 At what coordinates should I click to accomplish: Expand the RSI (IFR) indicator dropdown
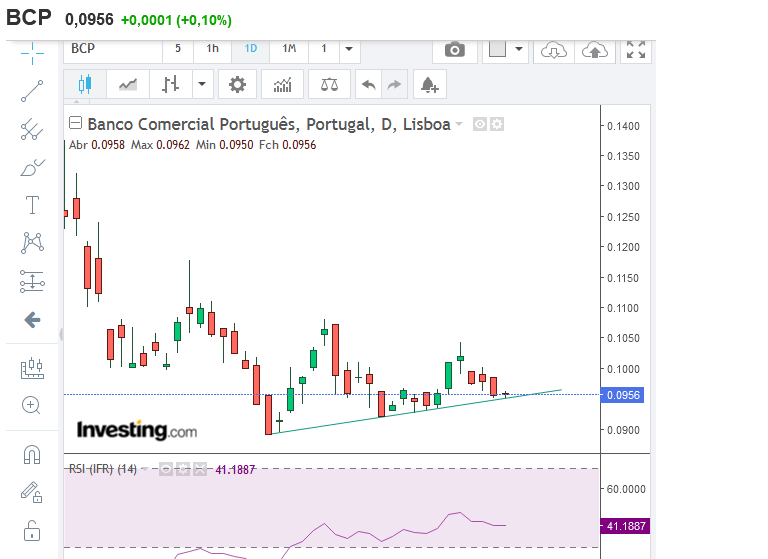click(x=145, y=469)
